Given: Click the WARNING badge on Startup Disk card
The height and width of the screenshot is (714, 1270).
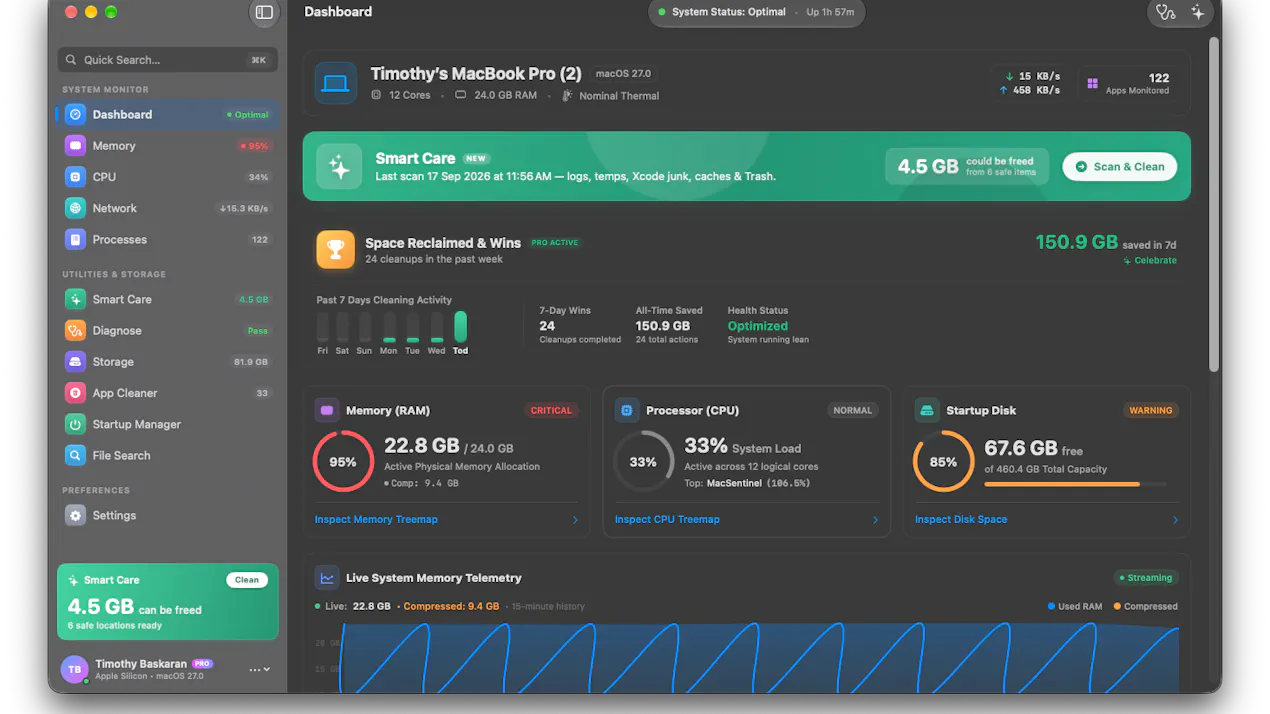Looking at the screenshot, I should 1150,410.
